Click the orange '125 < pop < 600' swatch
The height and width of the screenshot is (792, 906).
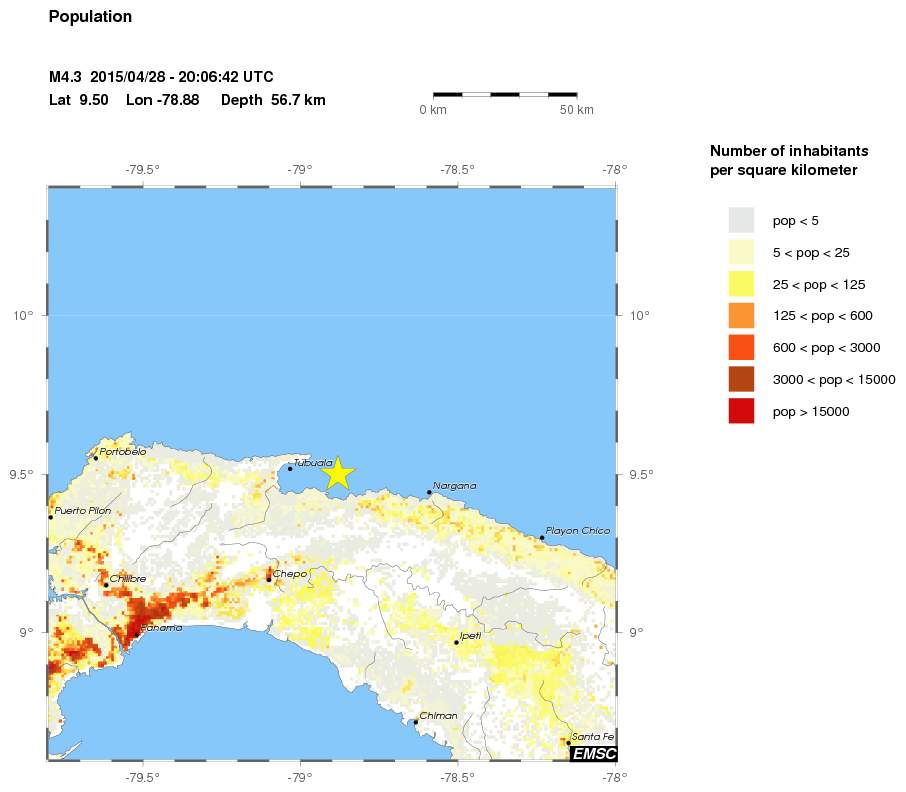pyautogui.click(x=741, y=315)
